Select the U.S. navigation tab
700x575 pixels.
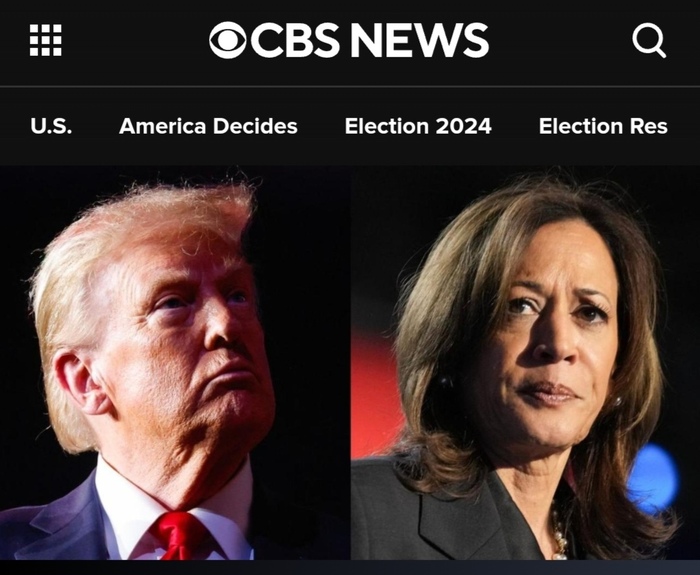(x=51, y=126)
